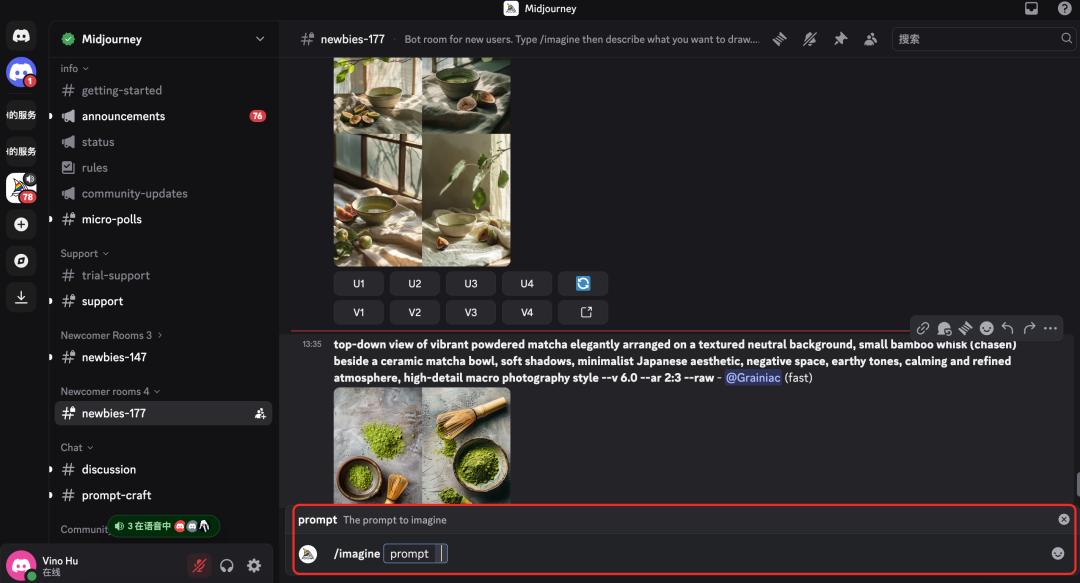Show member list icon in header
This screenshot has height=583, width=1080.
(x=871, y=39)
